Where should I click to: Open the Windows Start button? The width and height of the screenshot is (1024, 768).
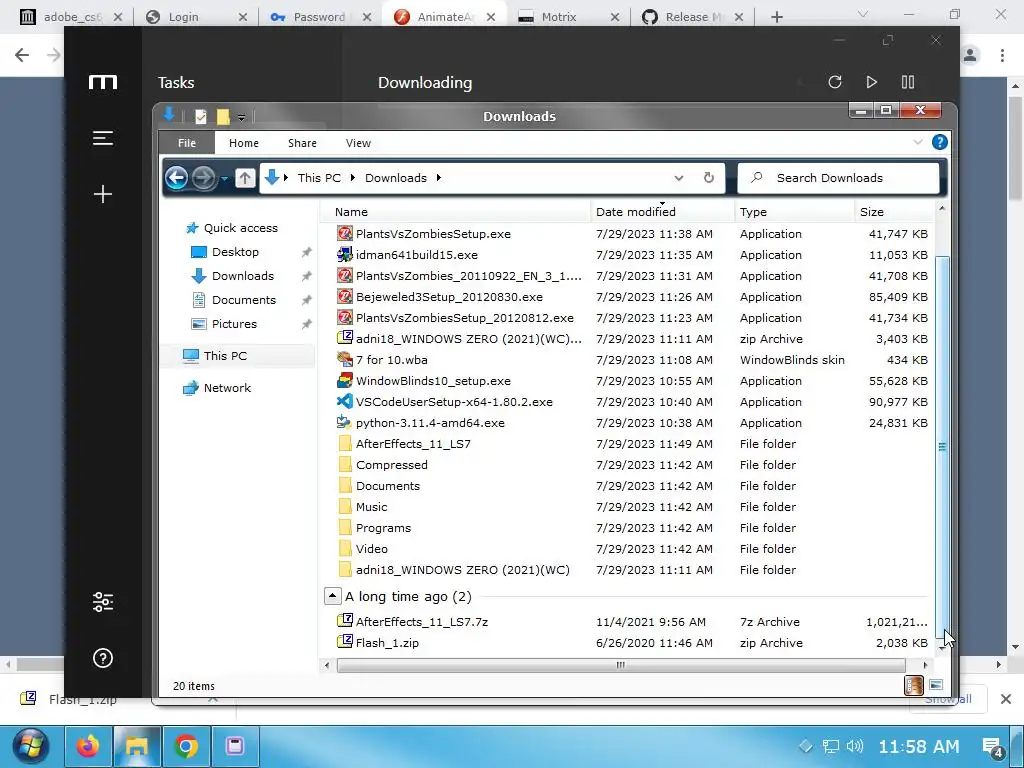click(30, 746)
